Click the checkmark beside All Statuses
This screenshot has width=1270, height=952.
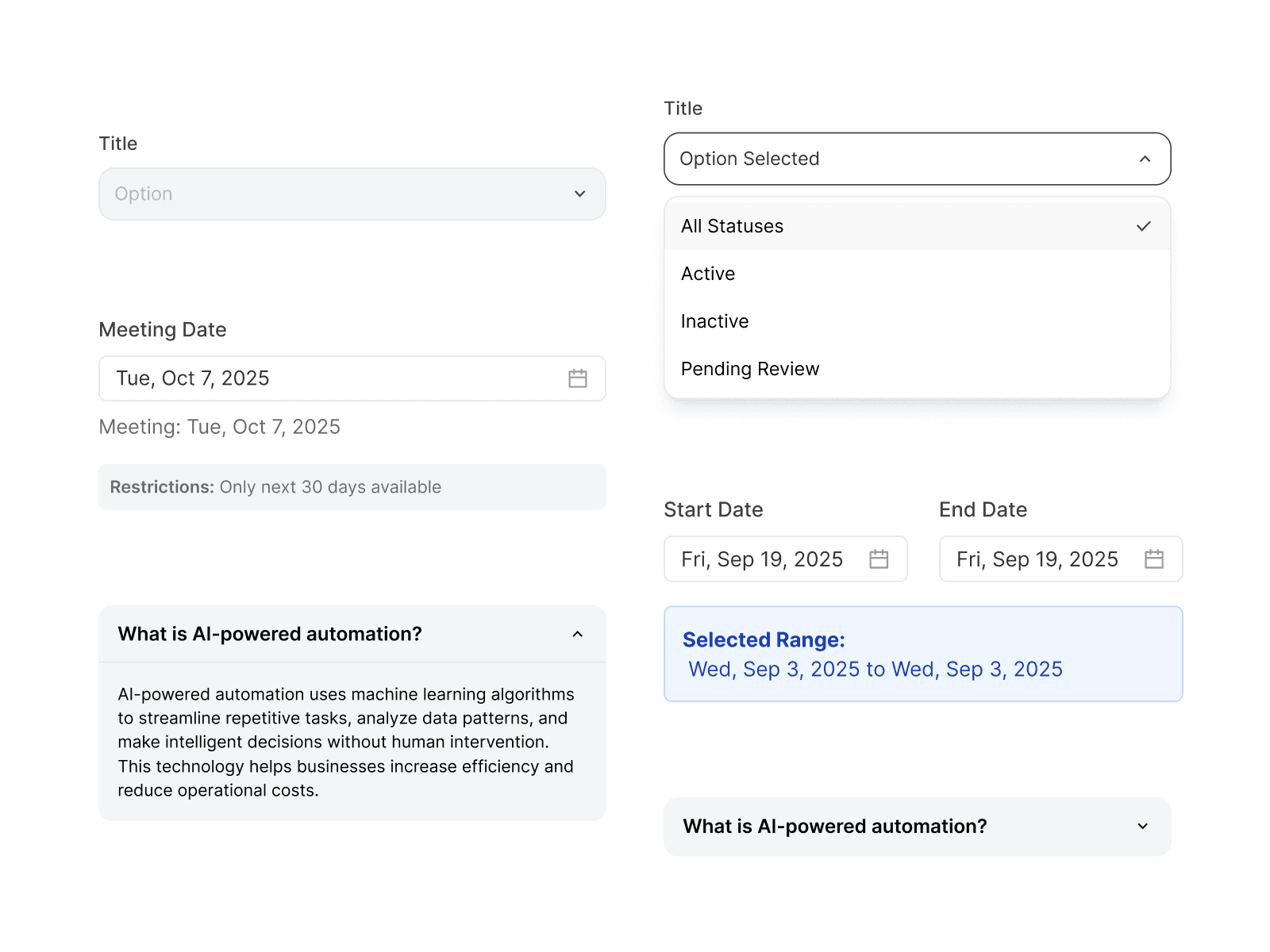click(1144, 226)
